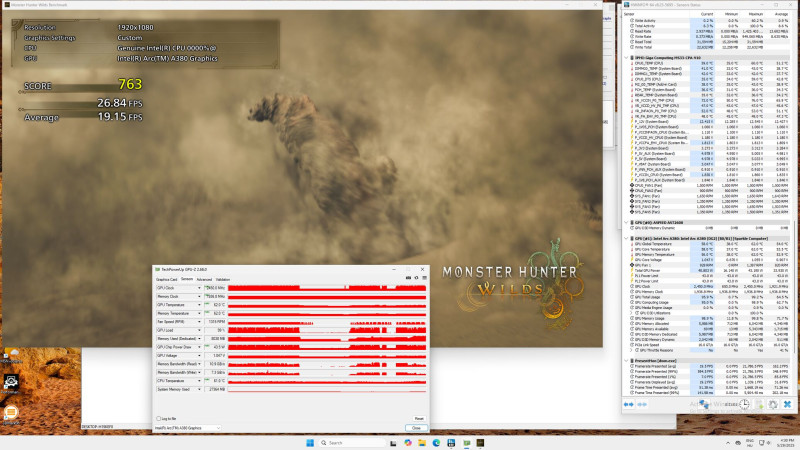
Task: Open the GPU Voltage sensor dropdown
Action: point(199,356)
